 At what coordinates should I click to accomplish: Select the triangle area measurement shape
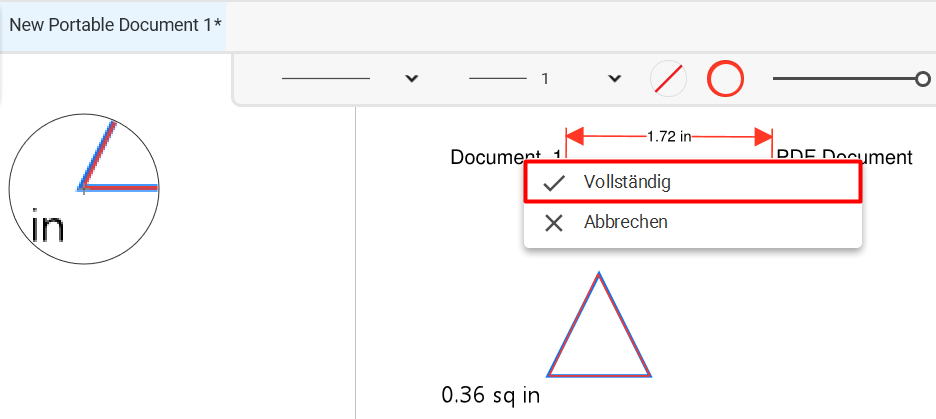(x=599, y=325)
